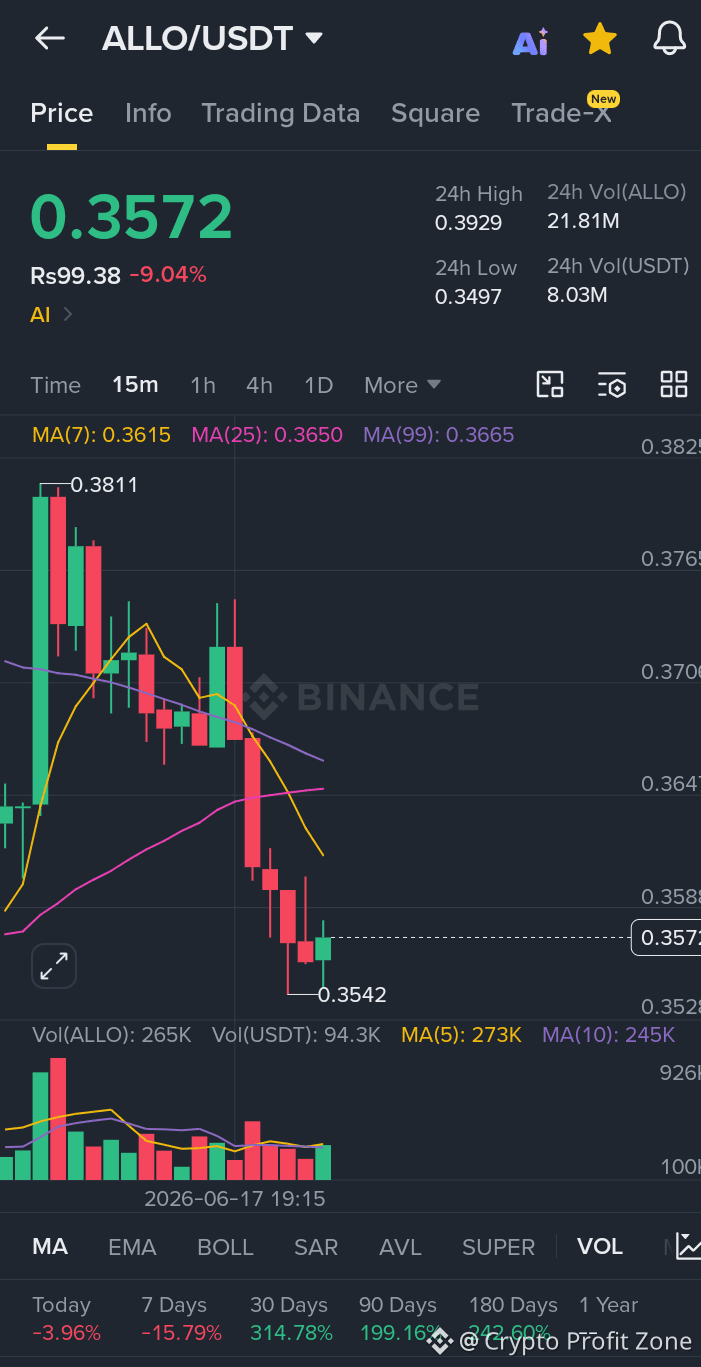Viewport: 701px width, 1367px height.
Task: Toggle the VOL sub-indicator
Action: coord(600,1247)
